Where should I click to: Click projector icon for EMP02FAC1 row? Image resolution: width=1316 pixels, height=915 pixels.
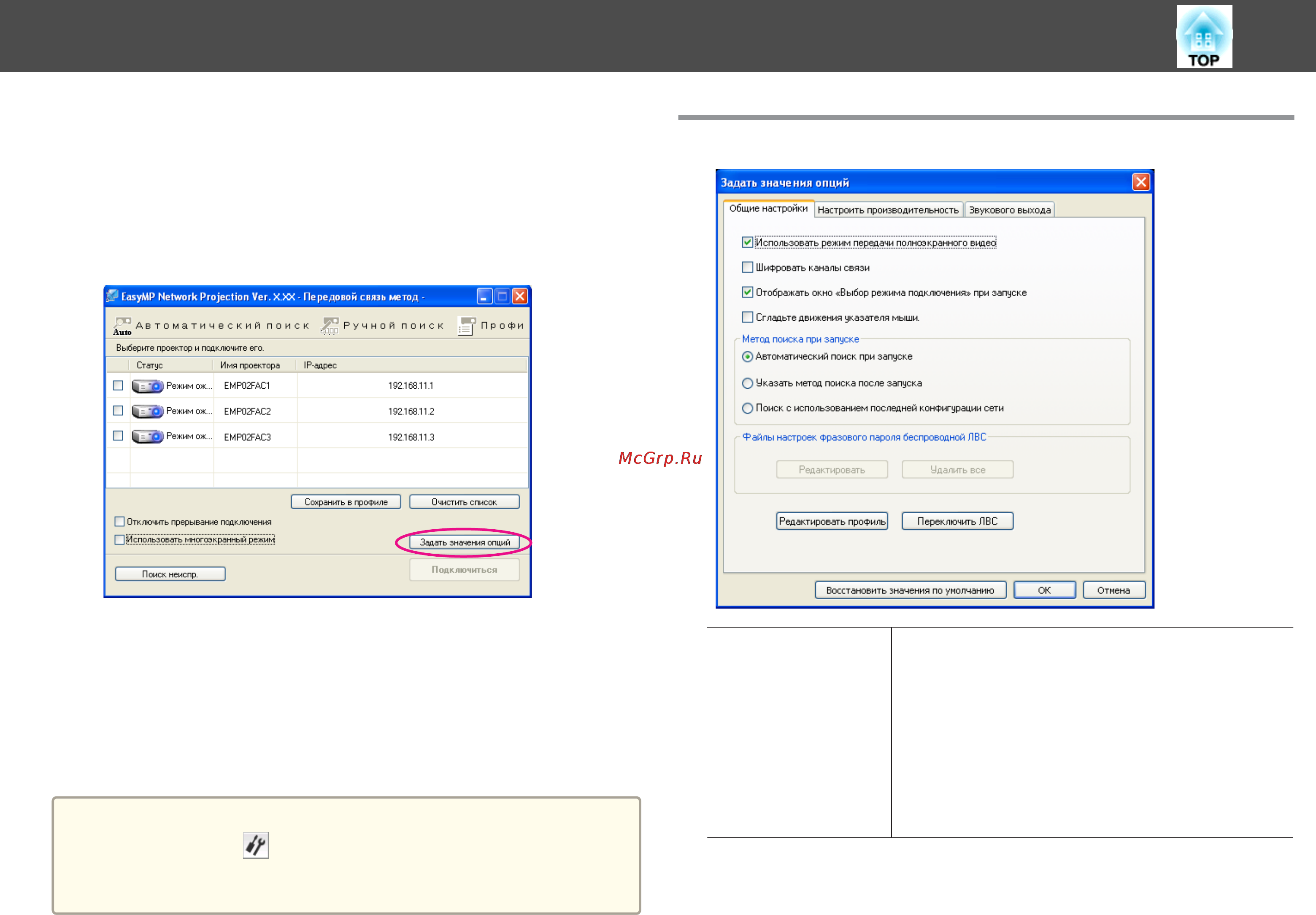click(x=148, y=387)
